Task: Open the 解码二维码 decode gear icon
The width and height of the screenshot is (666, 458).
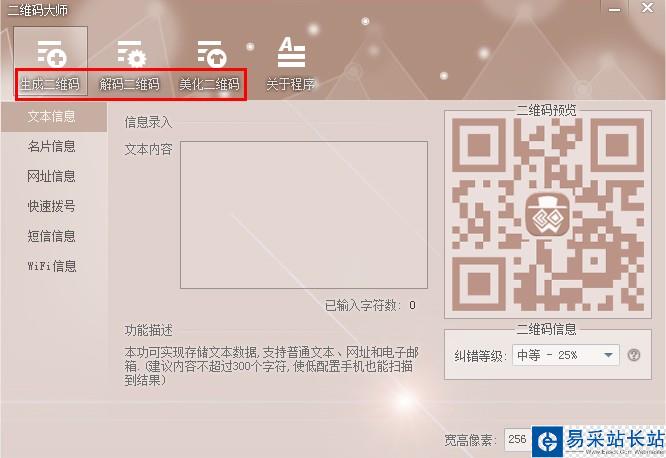Action: pos(131,54)
